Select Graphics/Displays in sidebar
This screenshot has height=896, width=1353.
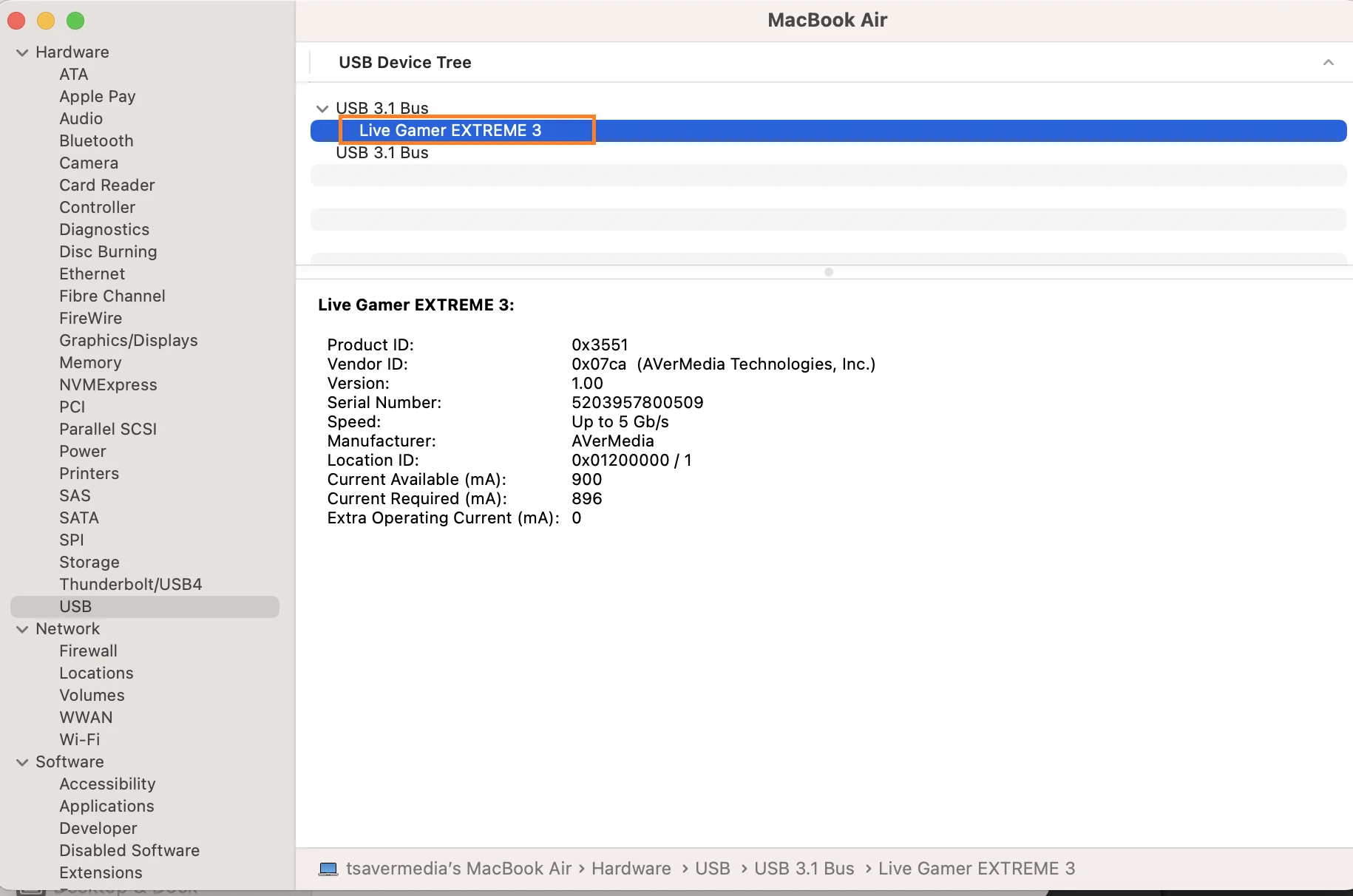click(128, 341)
